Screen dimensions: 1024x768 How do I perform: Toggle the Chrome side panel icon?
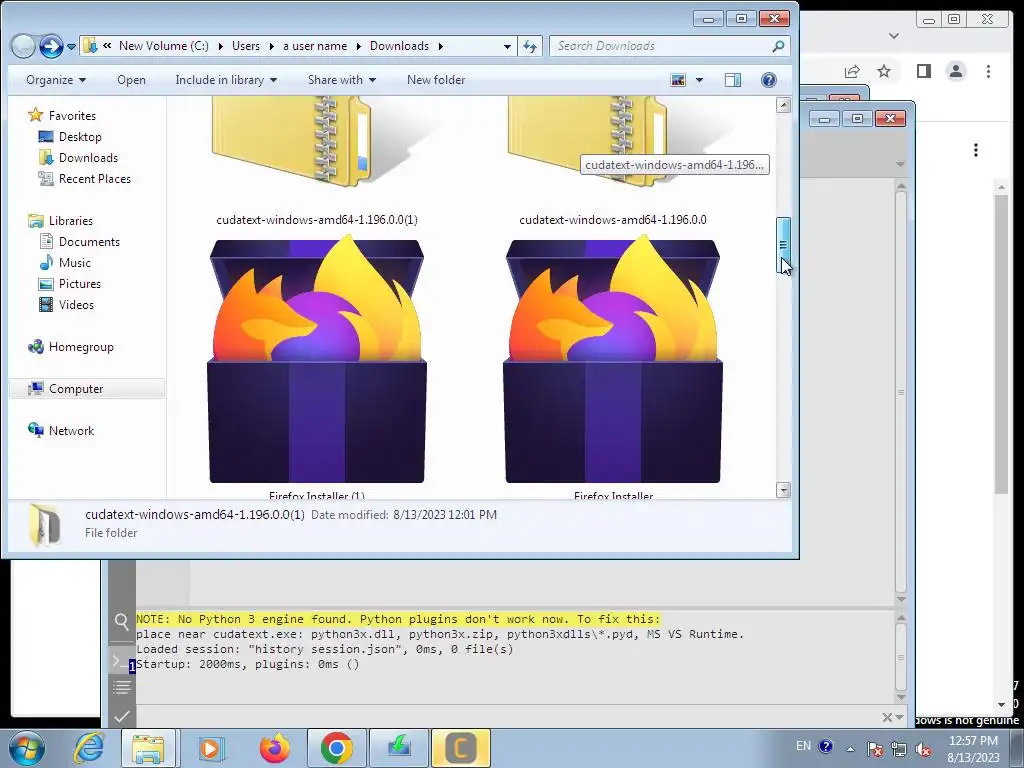pos(923,71)
